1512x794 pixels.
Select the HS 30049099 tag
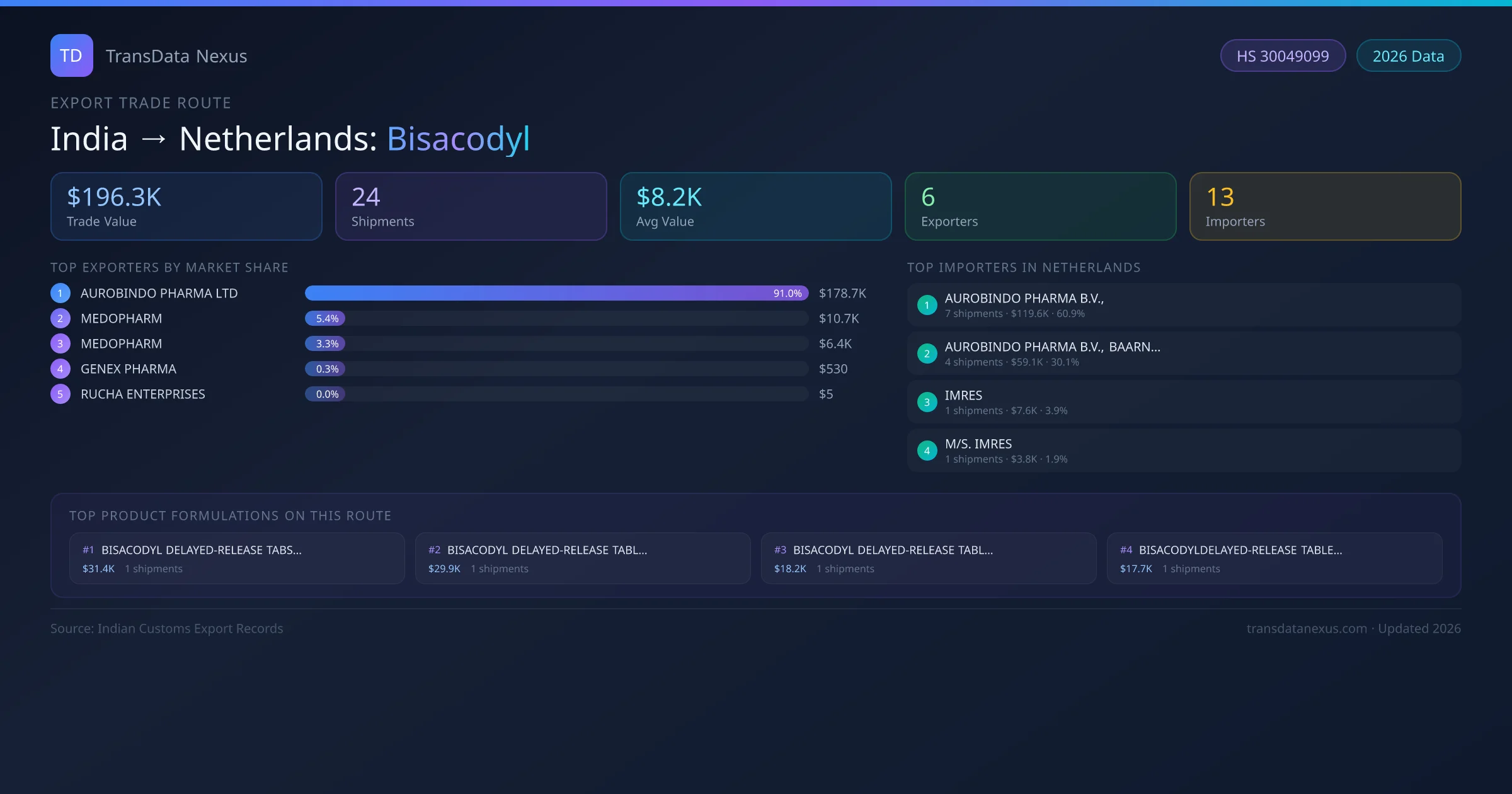click(x=1282, y=56)
